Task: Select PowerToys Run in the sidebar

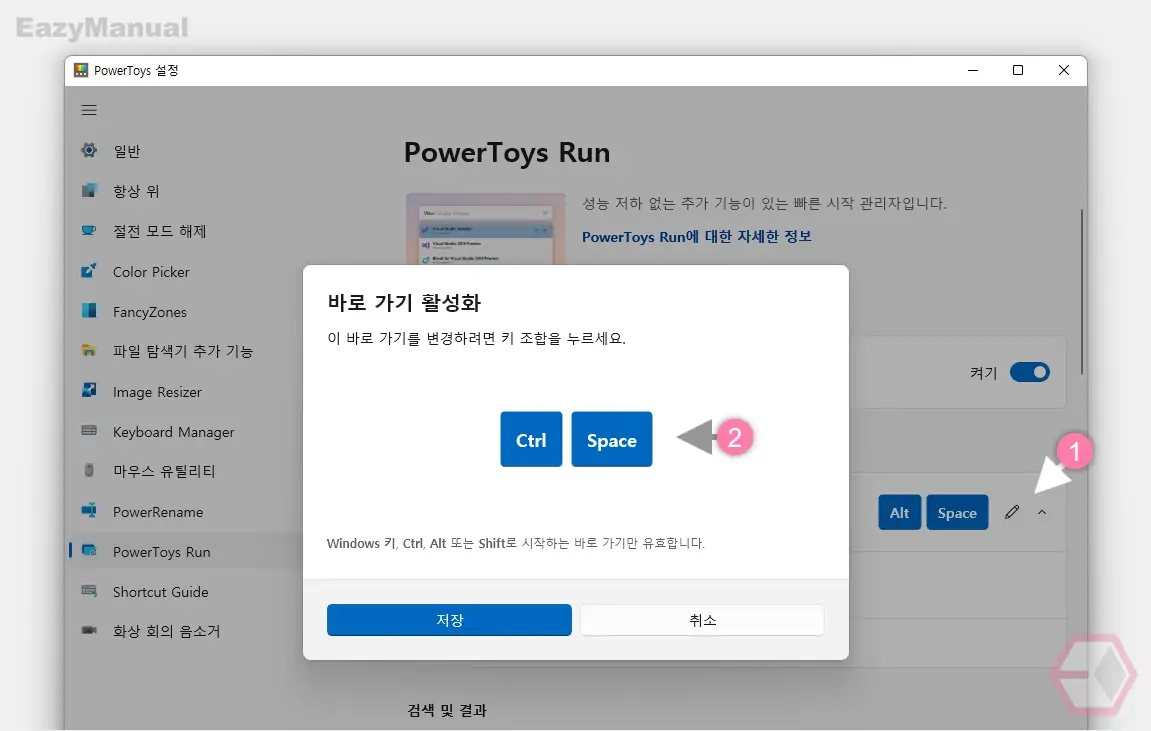Action: click(x=161, y=552)
